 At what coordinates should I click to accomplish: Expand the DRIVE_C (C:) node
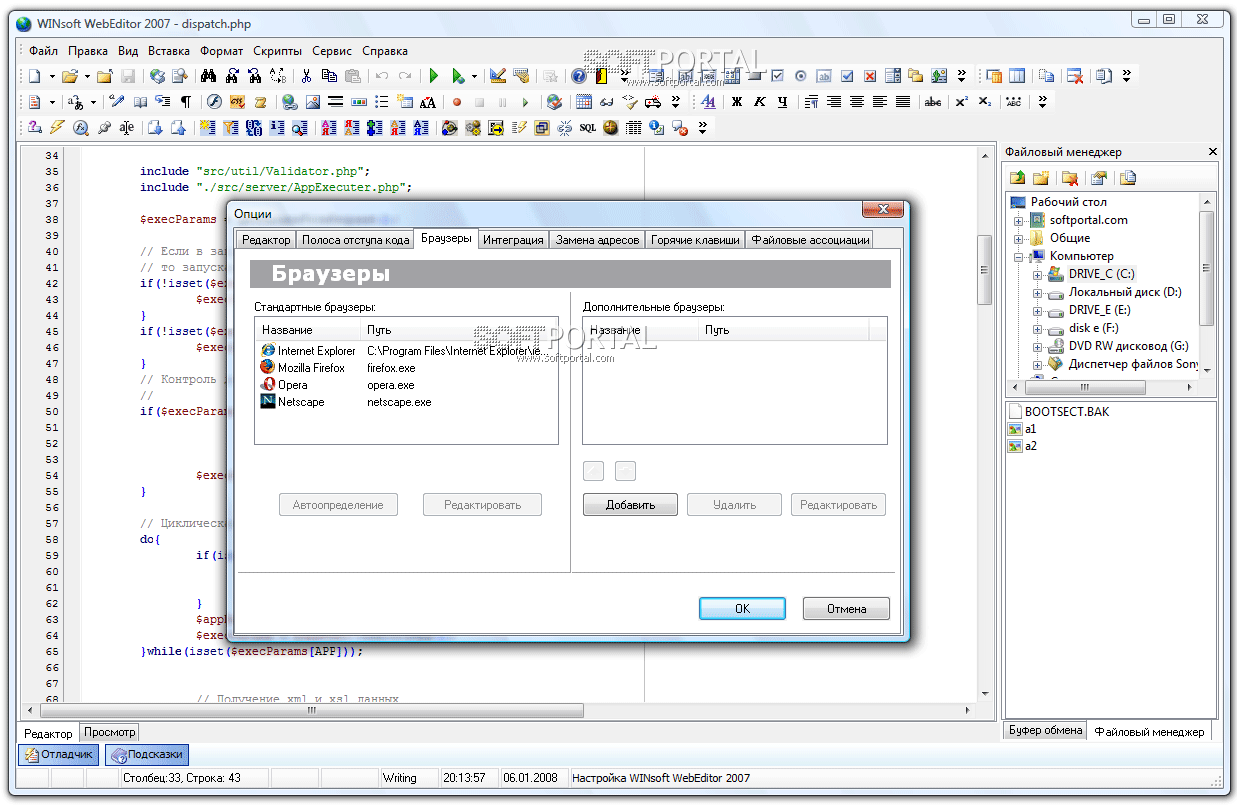pyautogui.click(x=1037, y=274)
